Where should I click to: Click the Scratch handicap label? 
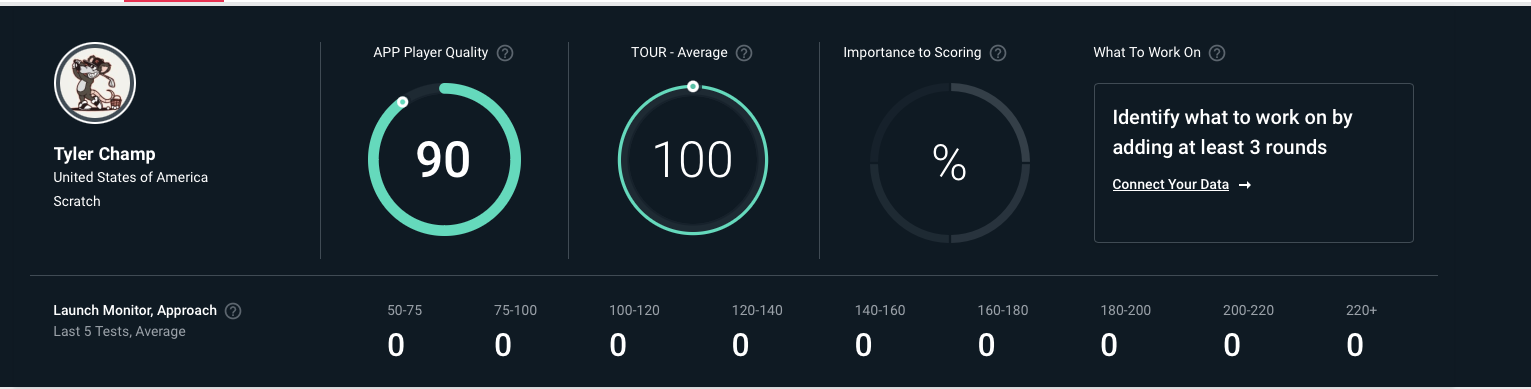point(77,201)
